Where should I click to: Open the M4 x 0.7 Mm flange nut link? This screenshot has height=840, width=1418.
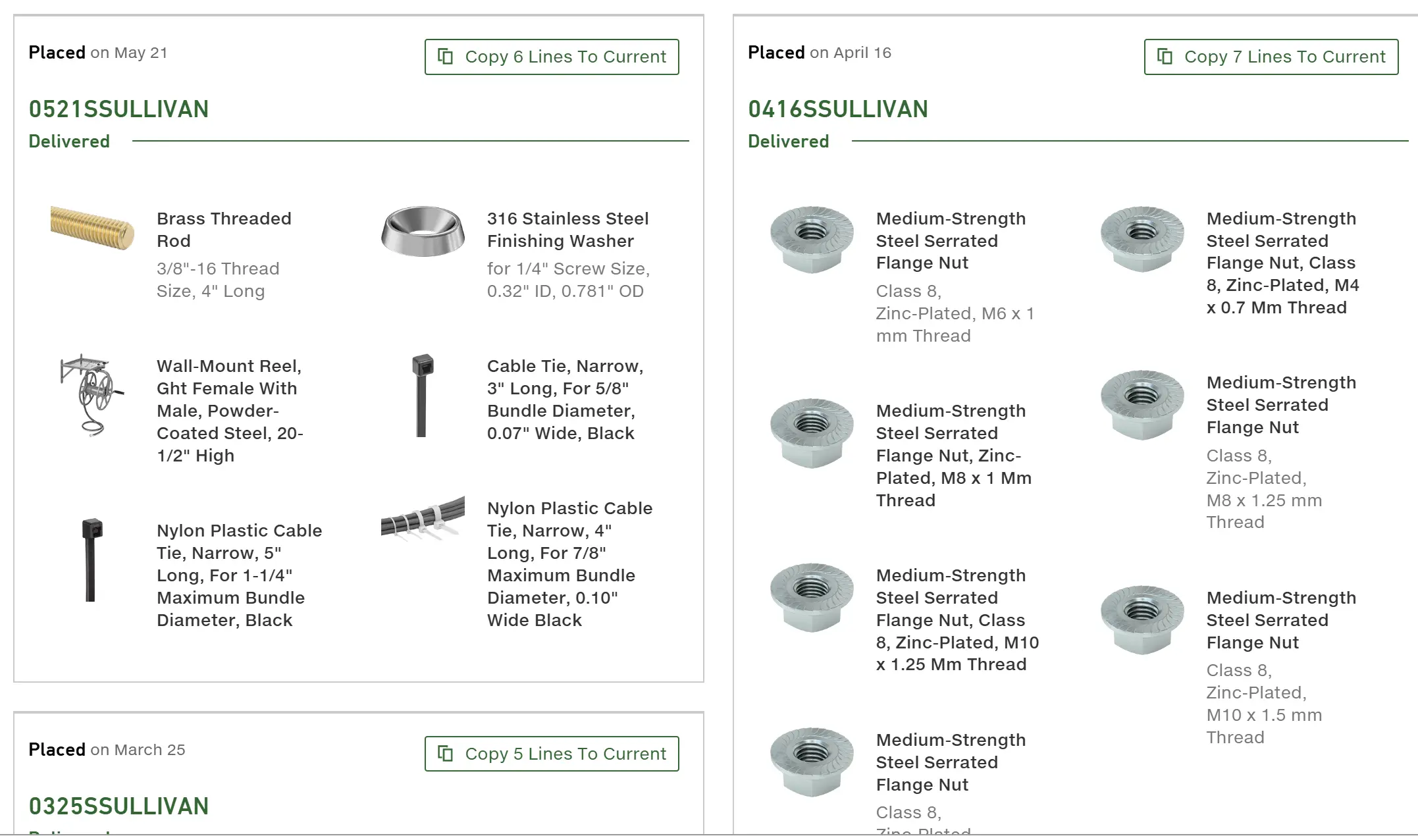(1282, 263)
